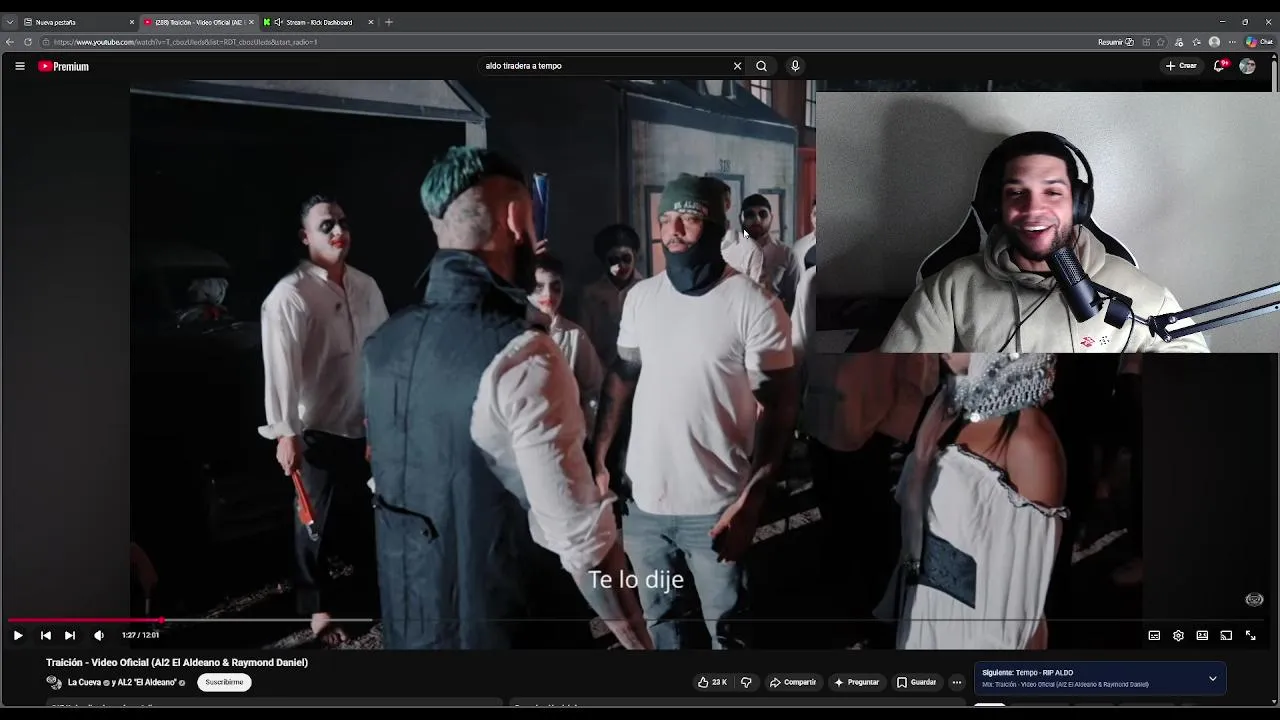Share video with Compartir
This screenshot has height=720, width=1280.
(x=793, y=682)
